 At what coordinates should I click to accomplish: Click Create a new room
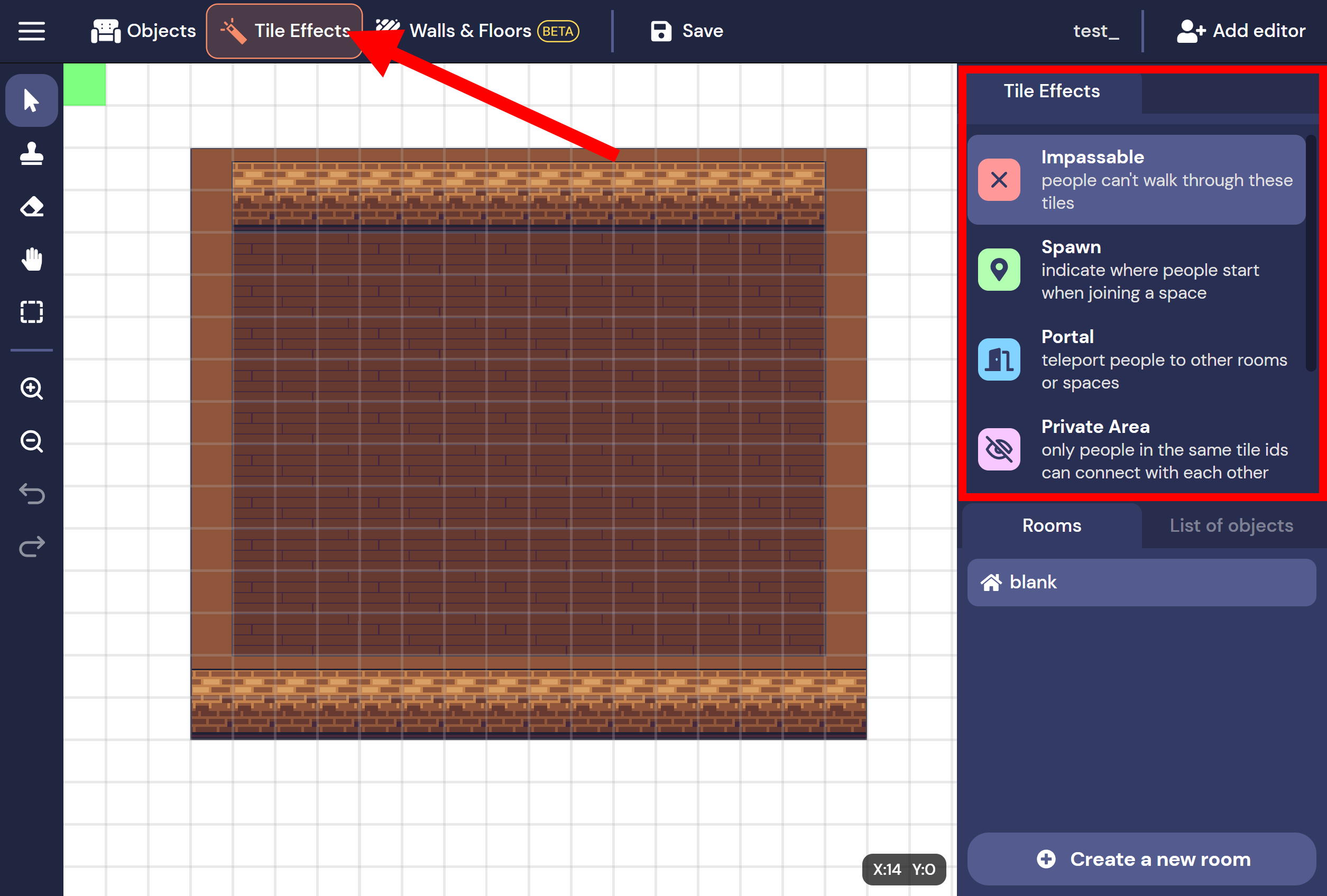coord(1141,859)
